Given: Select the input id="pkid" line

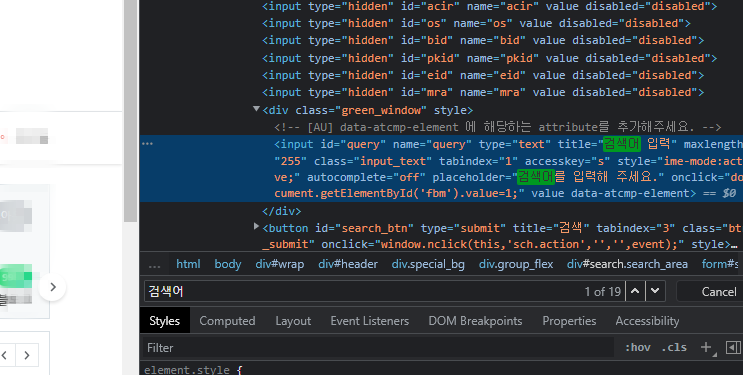Looking at the screenshot, I should (x=489, y=58).
